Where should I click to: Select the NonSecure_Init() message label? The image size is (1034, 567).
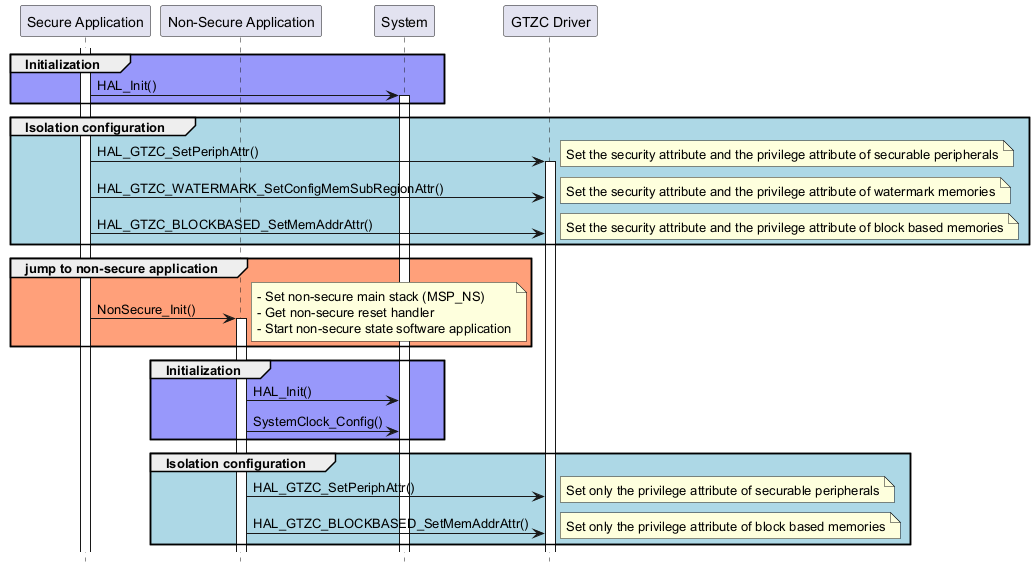[146, 310]
